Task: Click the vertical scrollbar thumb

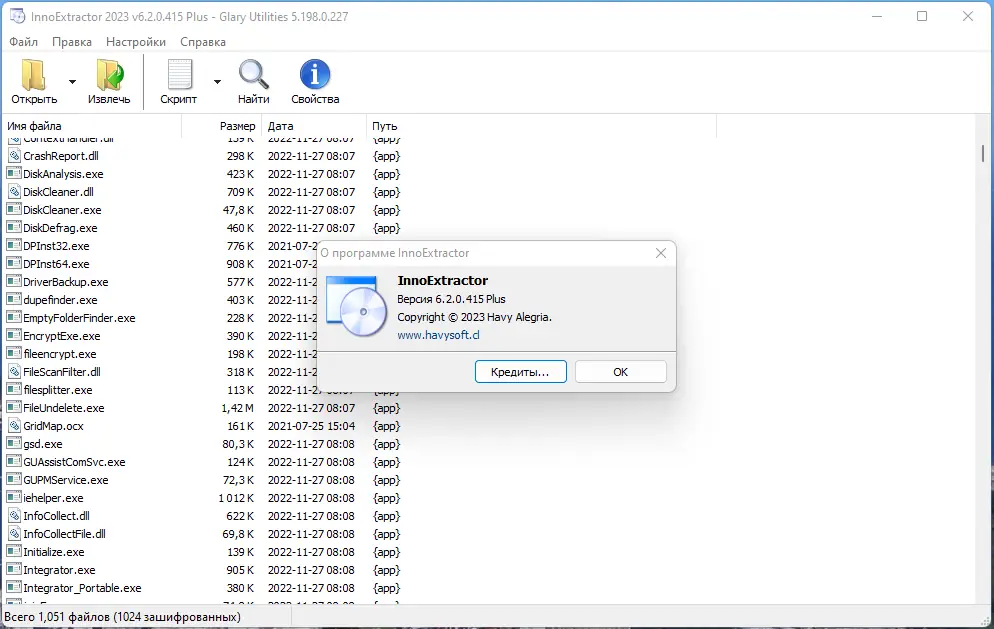Action: pos(983,153)
